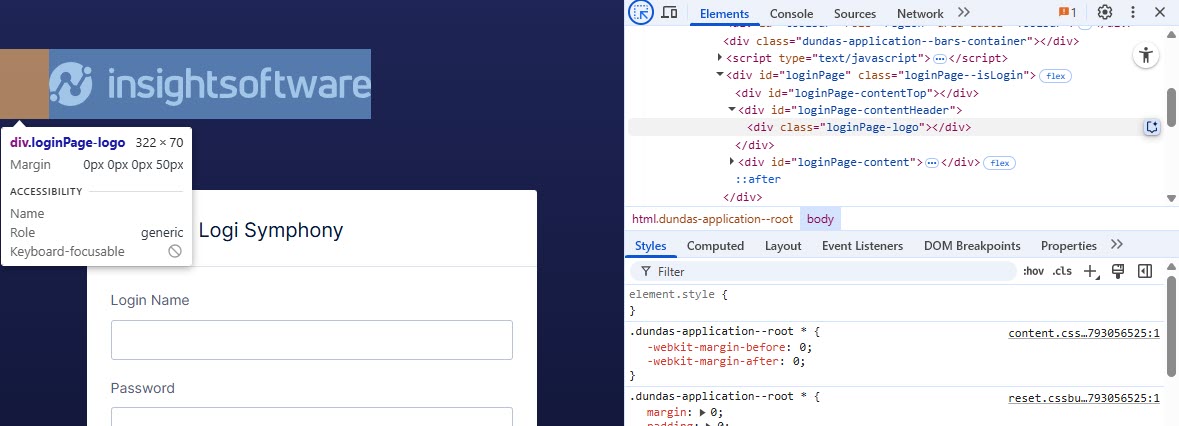Select the dundas-application--bars-container div row
The width and height of the screenshot is (1179, 426).
(901, 41)
